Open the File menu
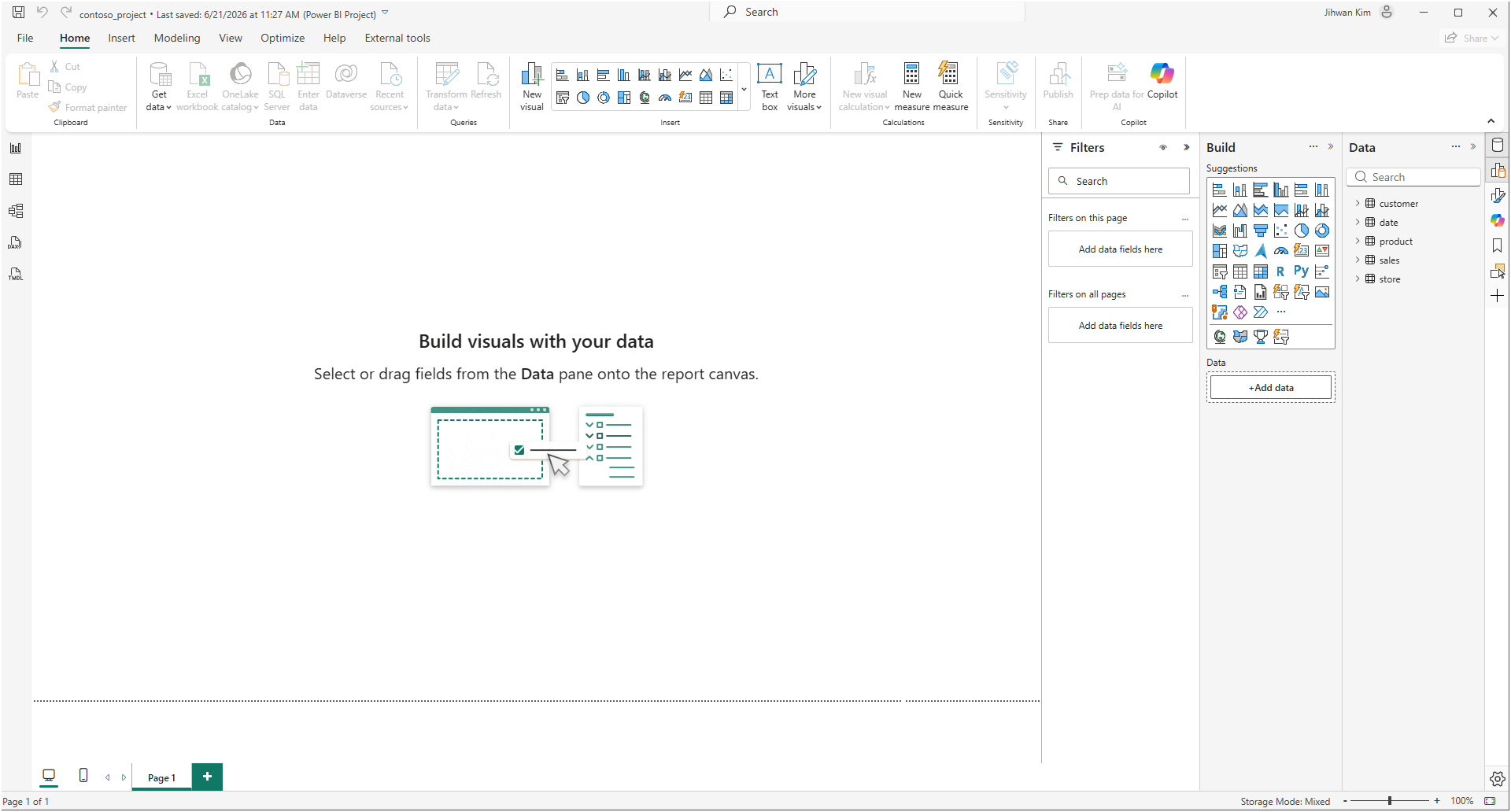1511x812 pixels. (x=25, y=38)
